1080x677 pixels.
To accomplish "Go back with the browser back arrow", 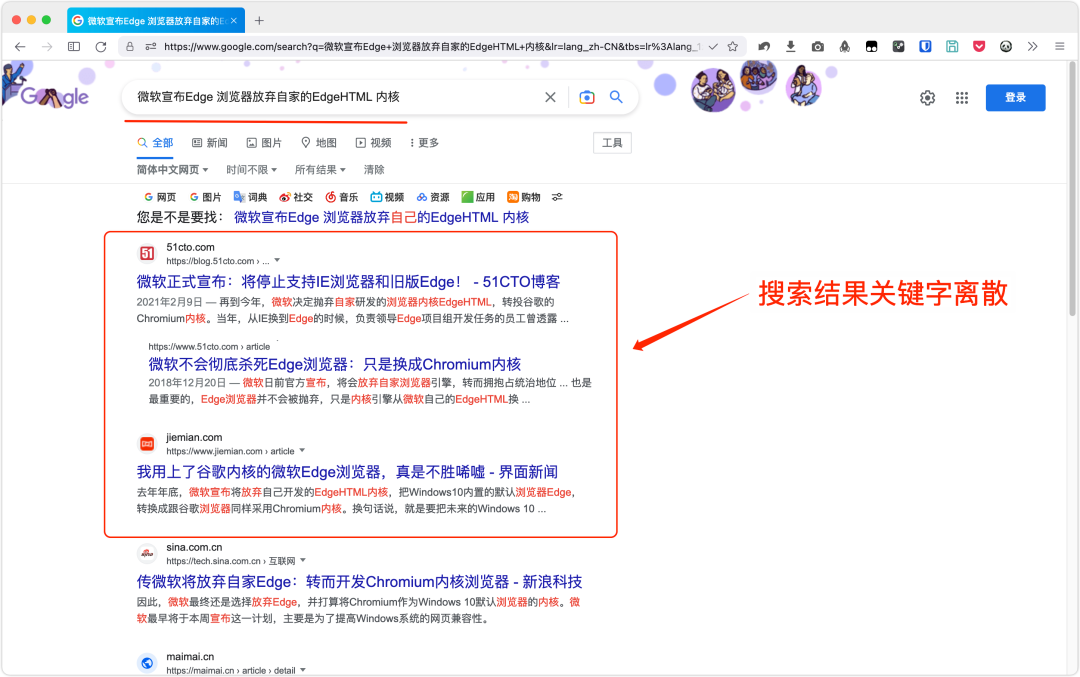I will (20, 47).
